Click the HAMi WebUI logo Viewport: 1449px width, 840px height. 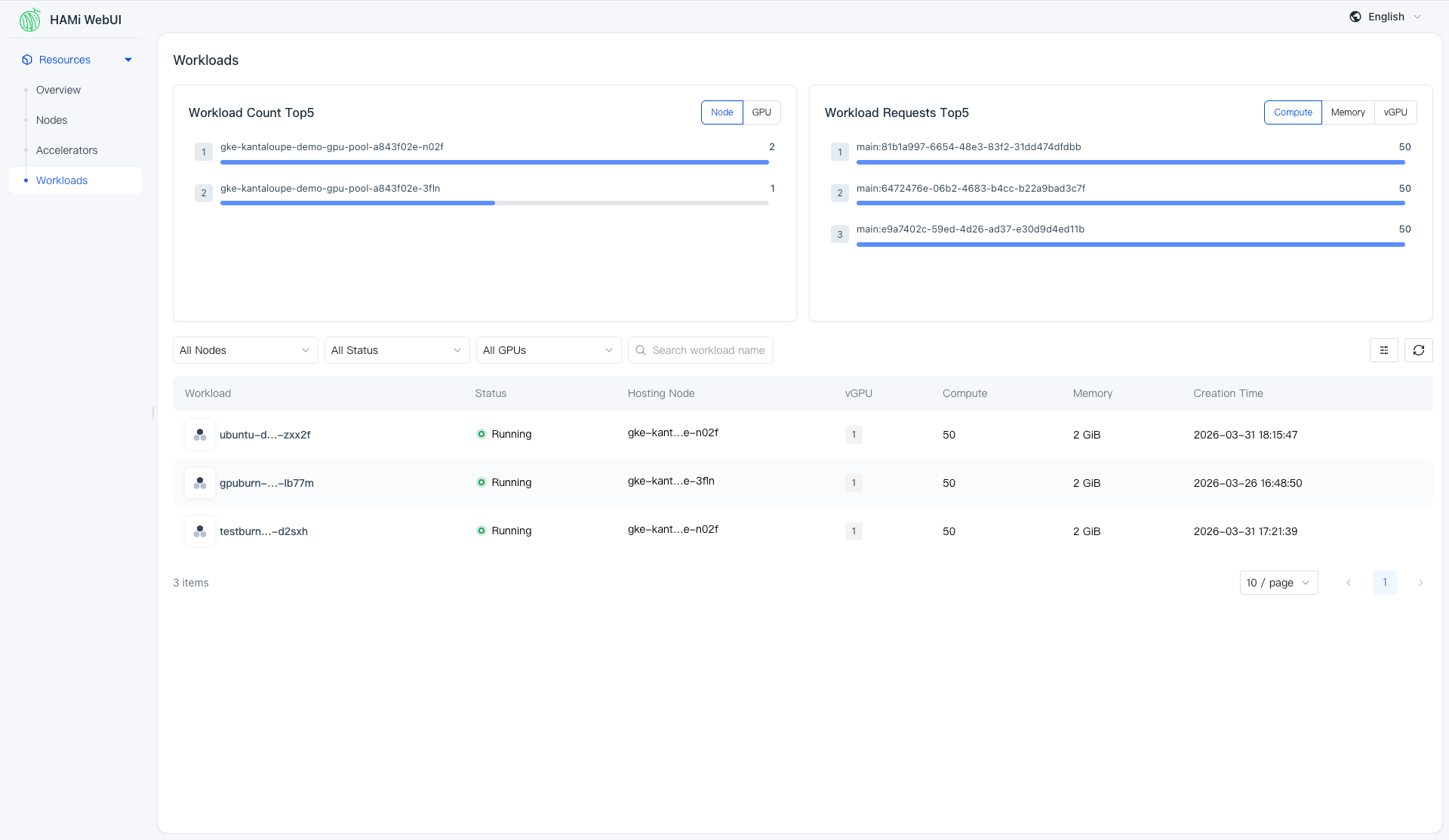30,20
